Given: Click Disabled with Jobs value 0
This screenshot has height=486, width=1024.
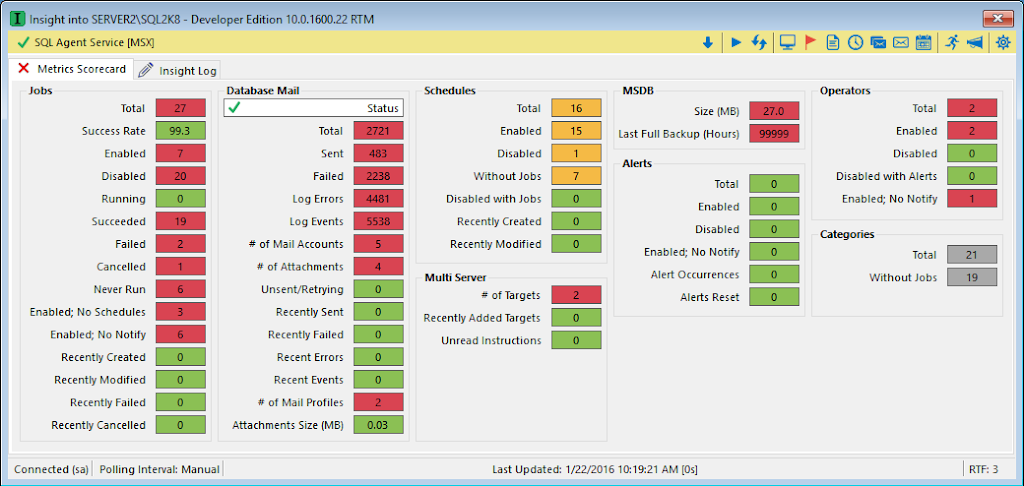Looking at the screenshot, I should coord(576,199).
